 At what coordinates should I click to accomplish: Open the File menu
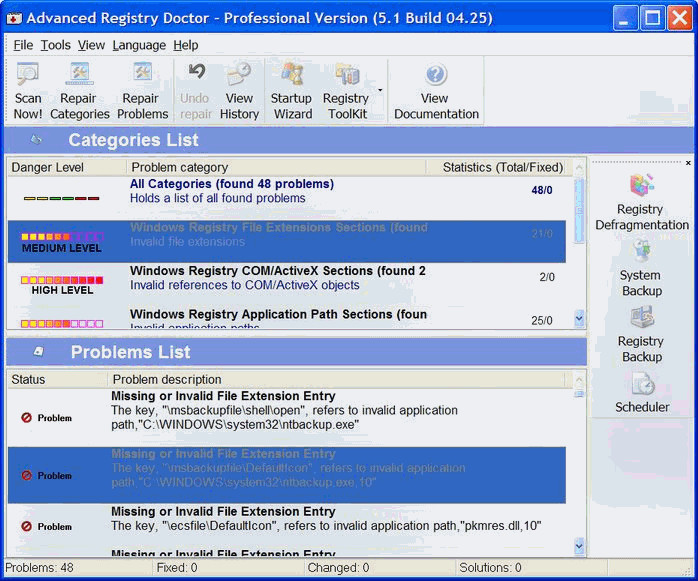(23, 45)
